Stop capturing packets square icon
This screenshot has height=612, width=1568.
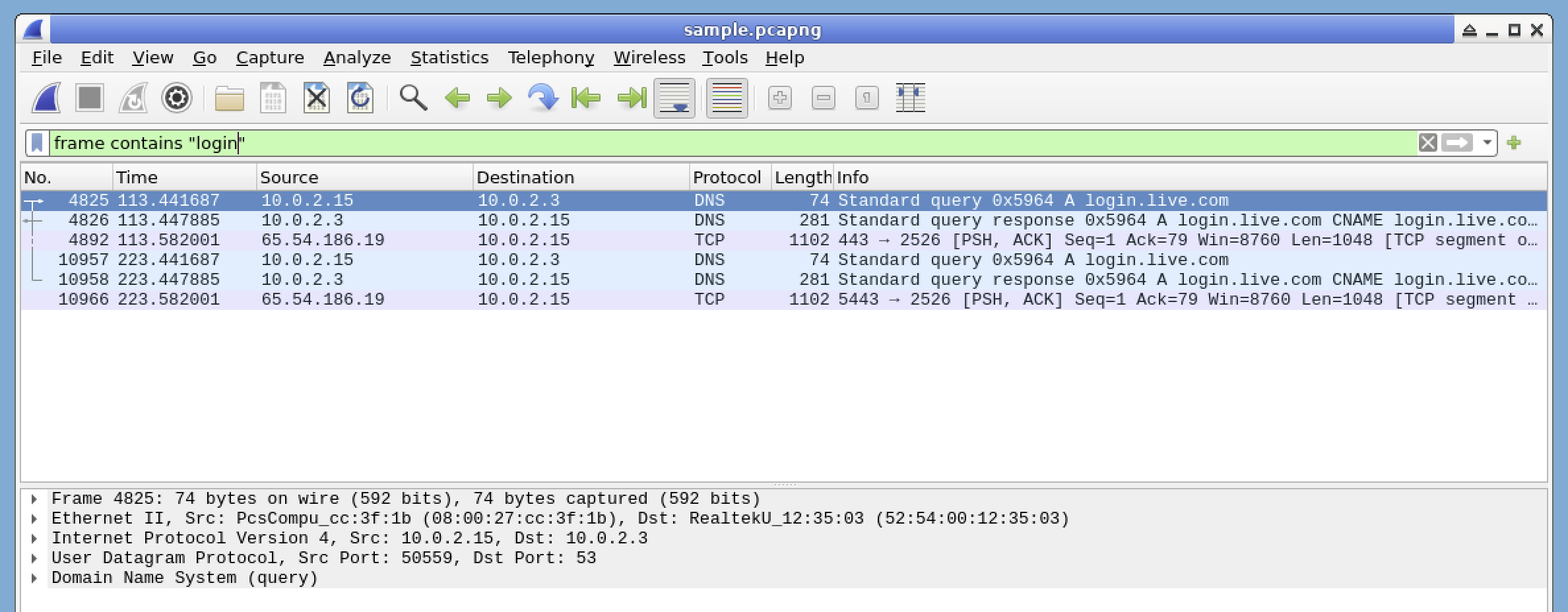[x=90, y=98]
